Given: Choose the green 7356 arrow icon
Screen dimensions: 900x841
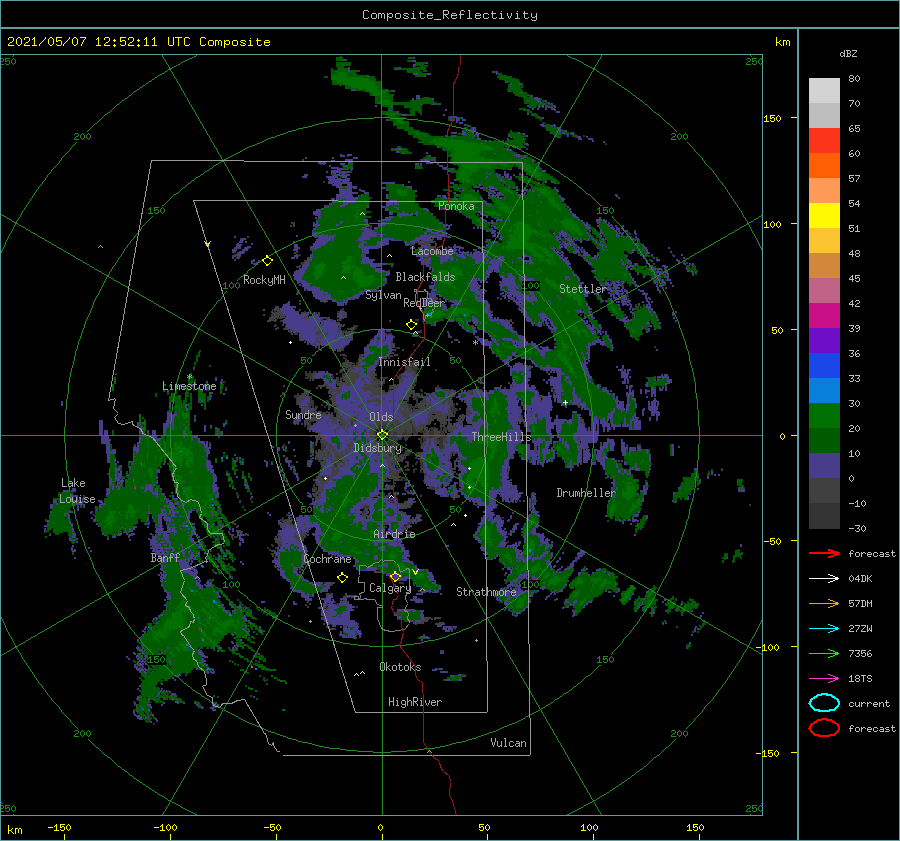Looking at the screenshot, I should 824,653.
